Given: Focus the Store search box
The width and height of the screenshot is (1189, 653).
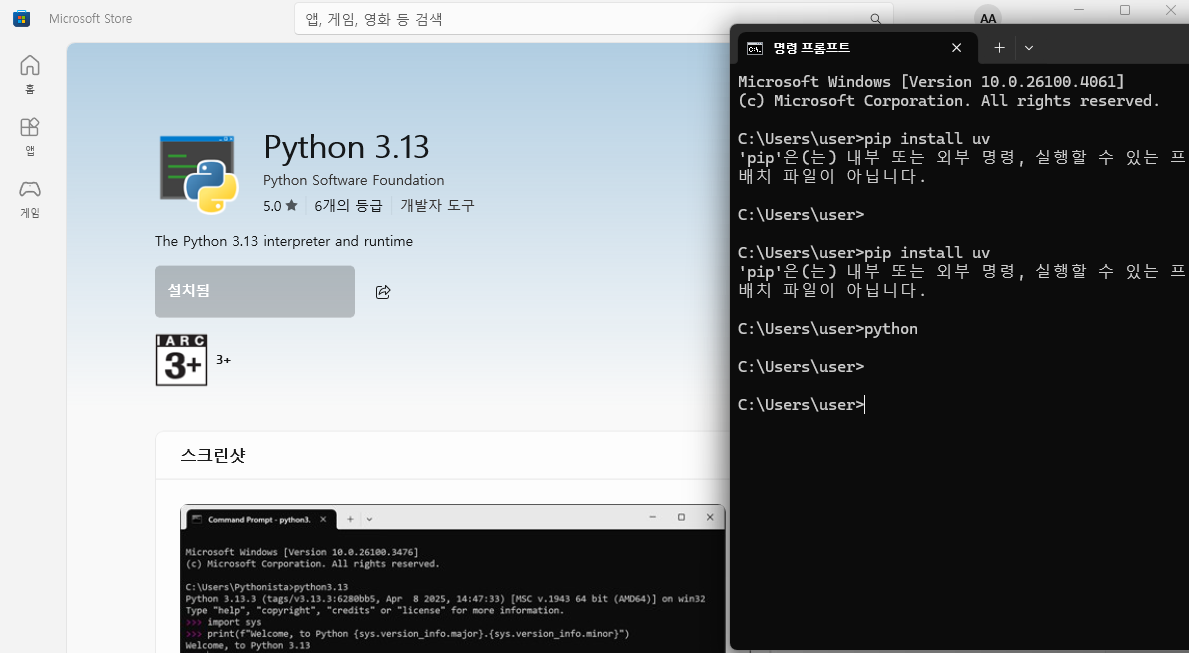Looking at the screenshot, I should pos(594,19).
